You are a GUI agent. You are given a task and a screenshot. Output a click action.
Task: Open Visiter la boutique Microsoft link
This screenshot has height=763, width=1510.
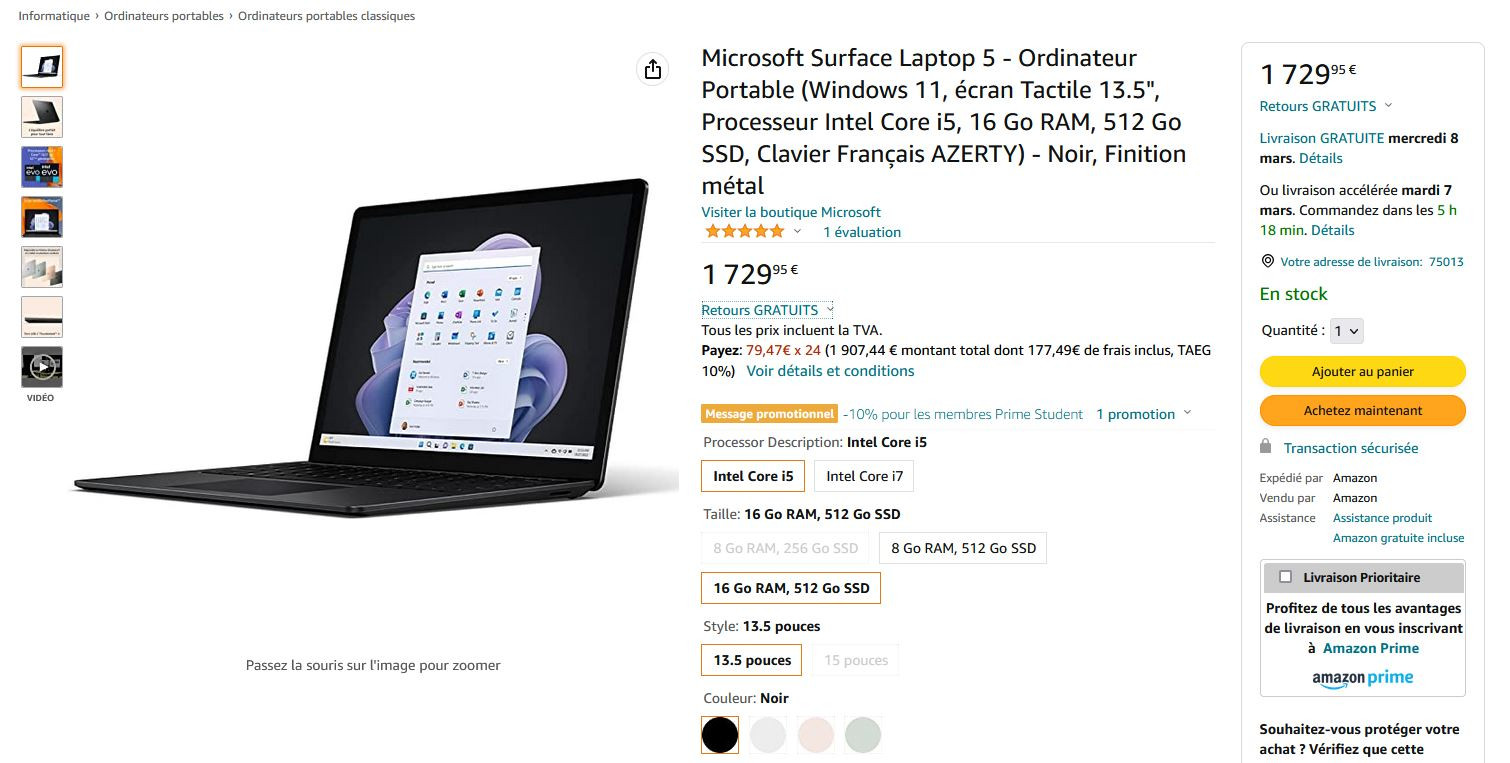pos(791,212)
